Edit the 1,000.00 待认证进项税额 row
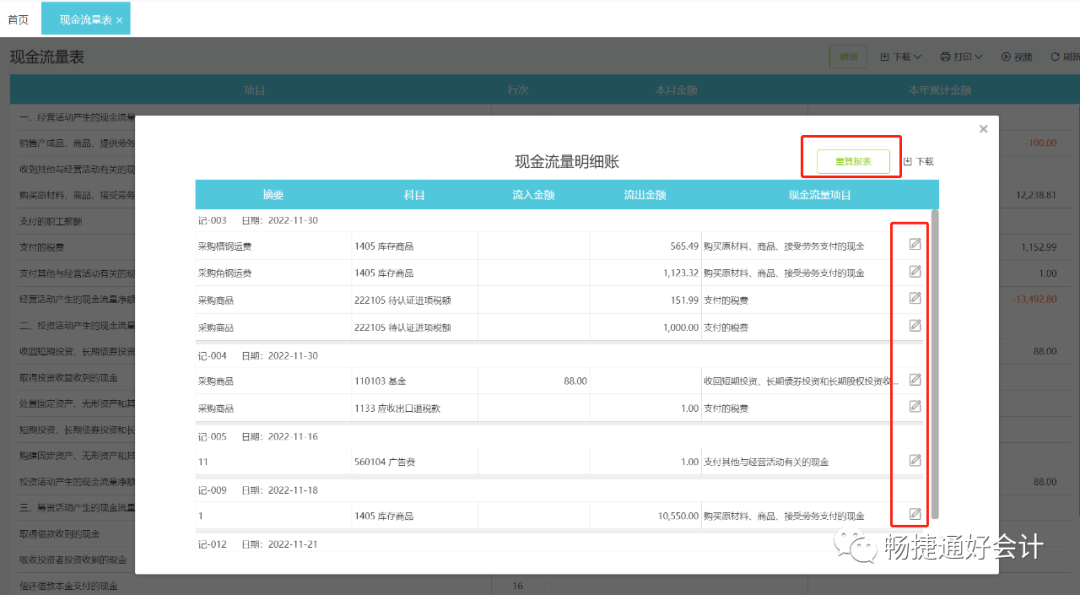1080x595 pixels. click(915, 325)
